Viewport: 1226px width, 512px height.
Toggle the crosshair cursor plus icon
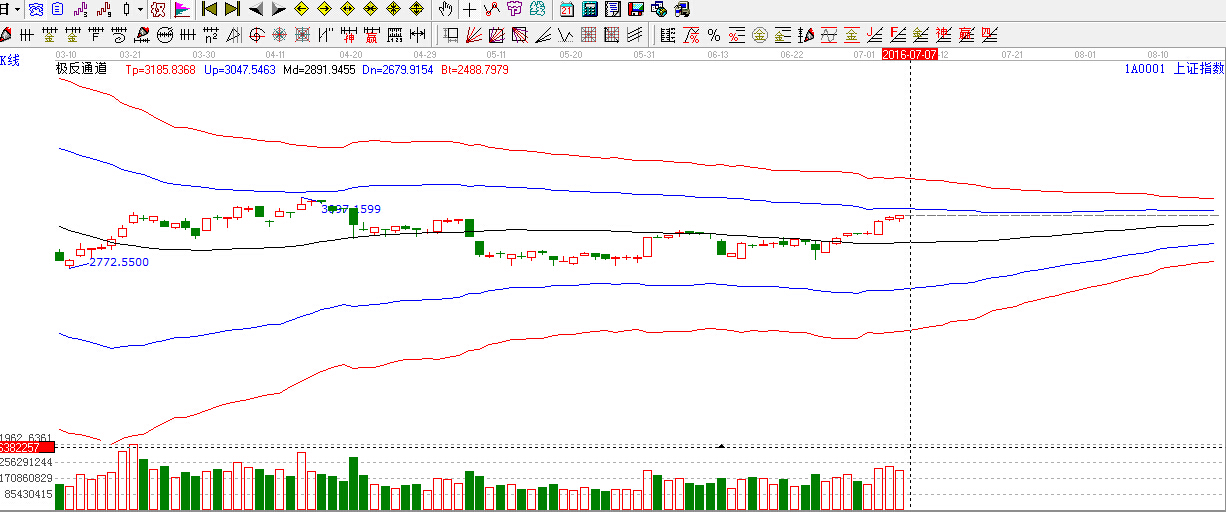click(469, 10)
